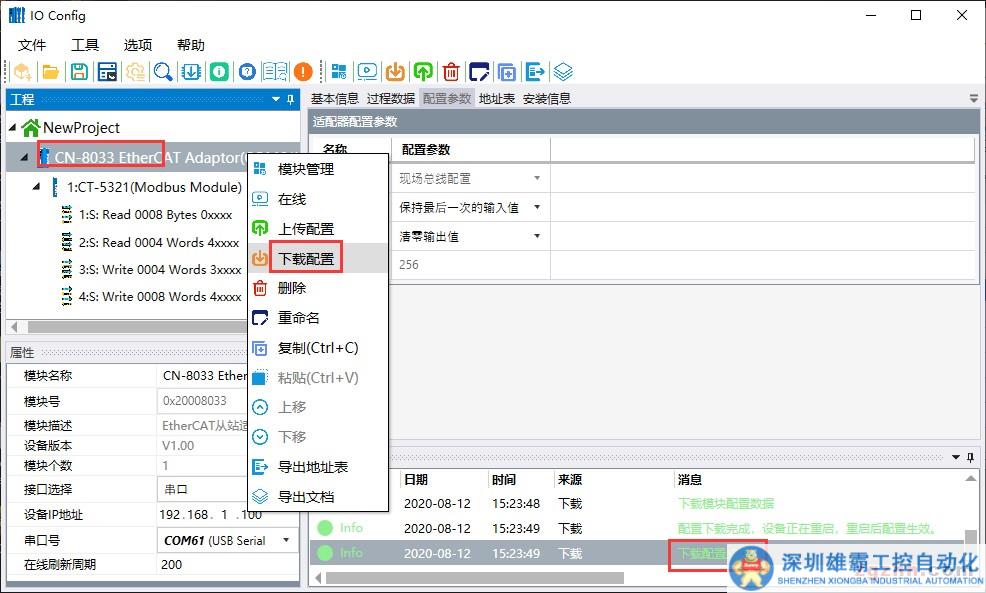The height and width of the screenshot is (593, 986).
Task: Click the open folder toolbar icon
Action: pos(50,72)
